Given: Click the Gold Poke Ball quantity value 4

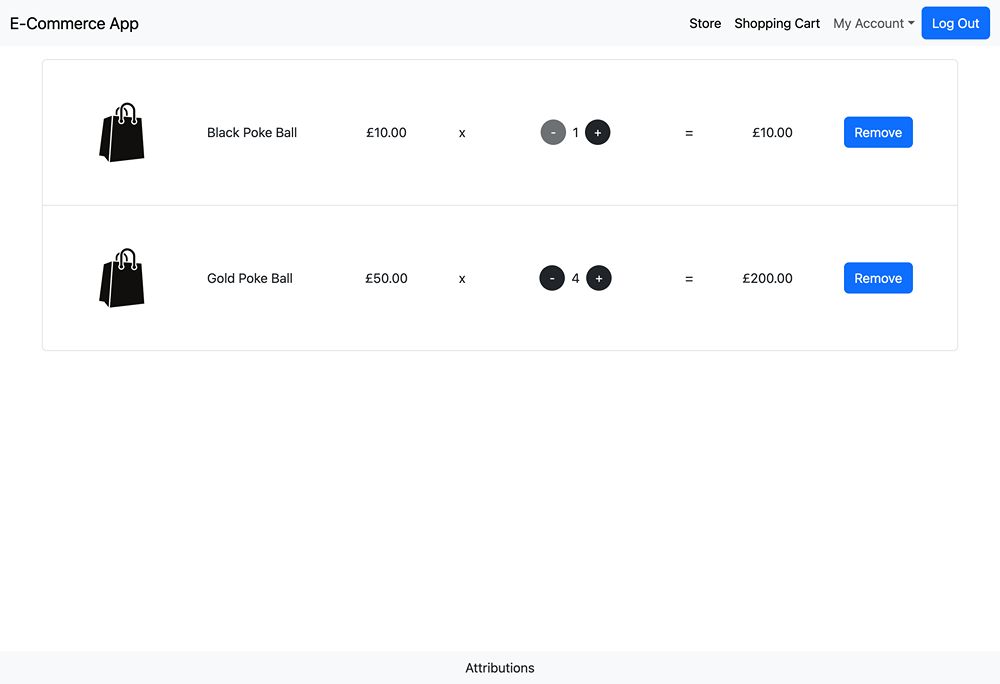Looking at the screenshot, I should tap(575, 278).
